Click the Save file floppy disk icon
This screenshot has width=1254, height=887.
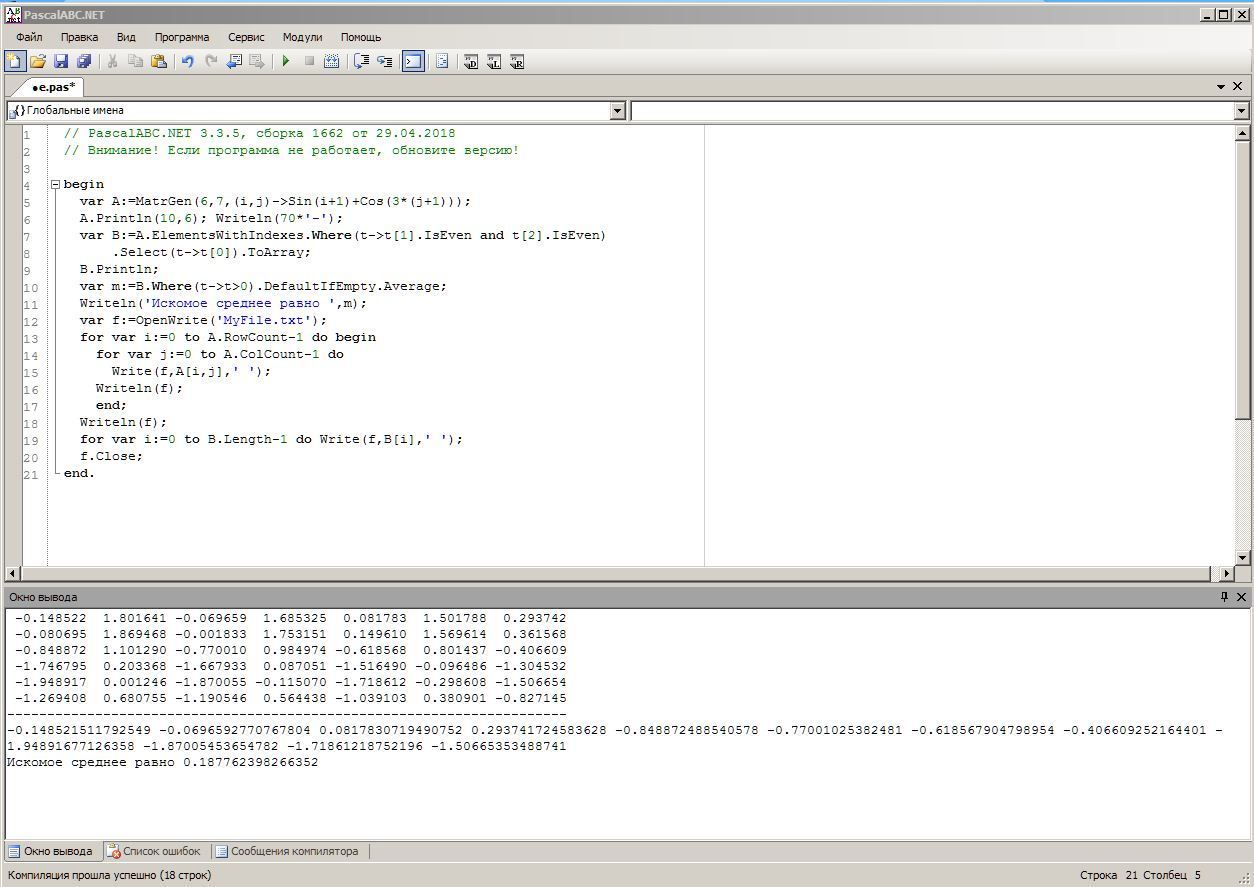coord(61,62)
